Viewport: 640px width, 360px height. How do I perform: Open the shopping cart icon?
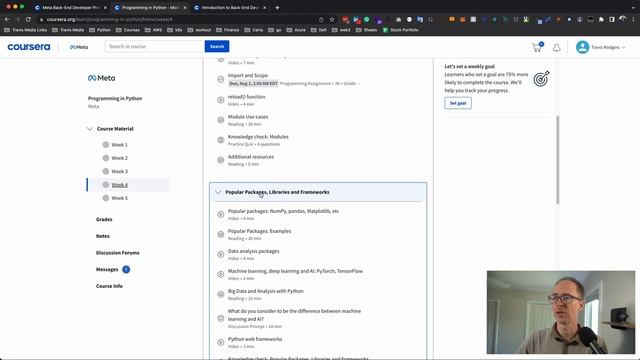click(537, 48)
